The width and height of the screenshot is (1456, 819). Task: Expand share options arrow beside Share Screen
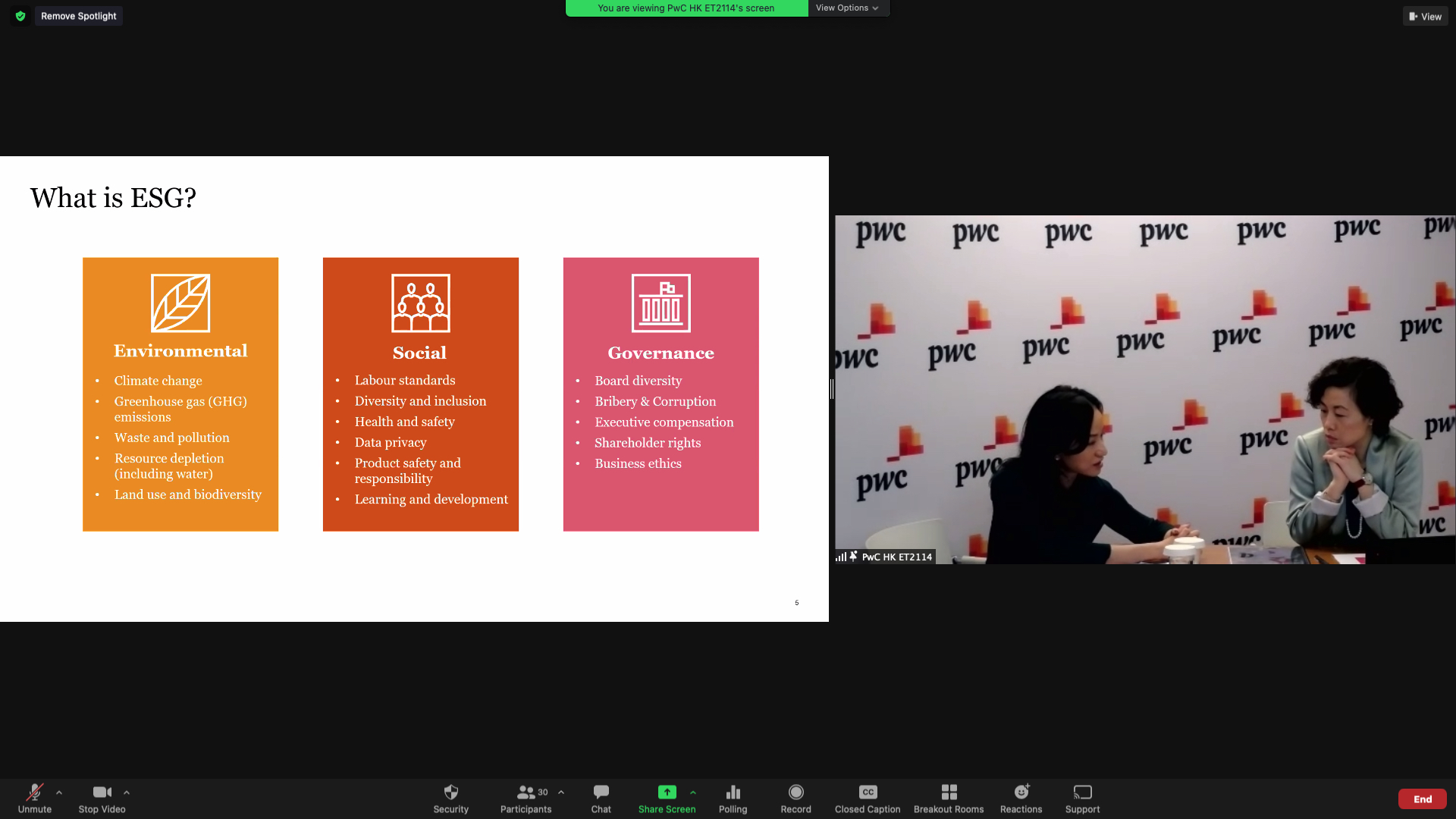point(693,792)
